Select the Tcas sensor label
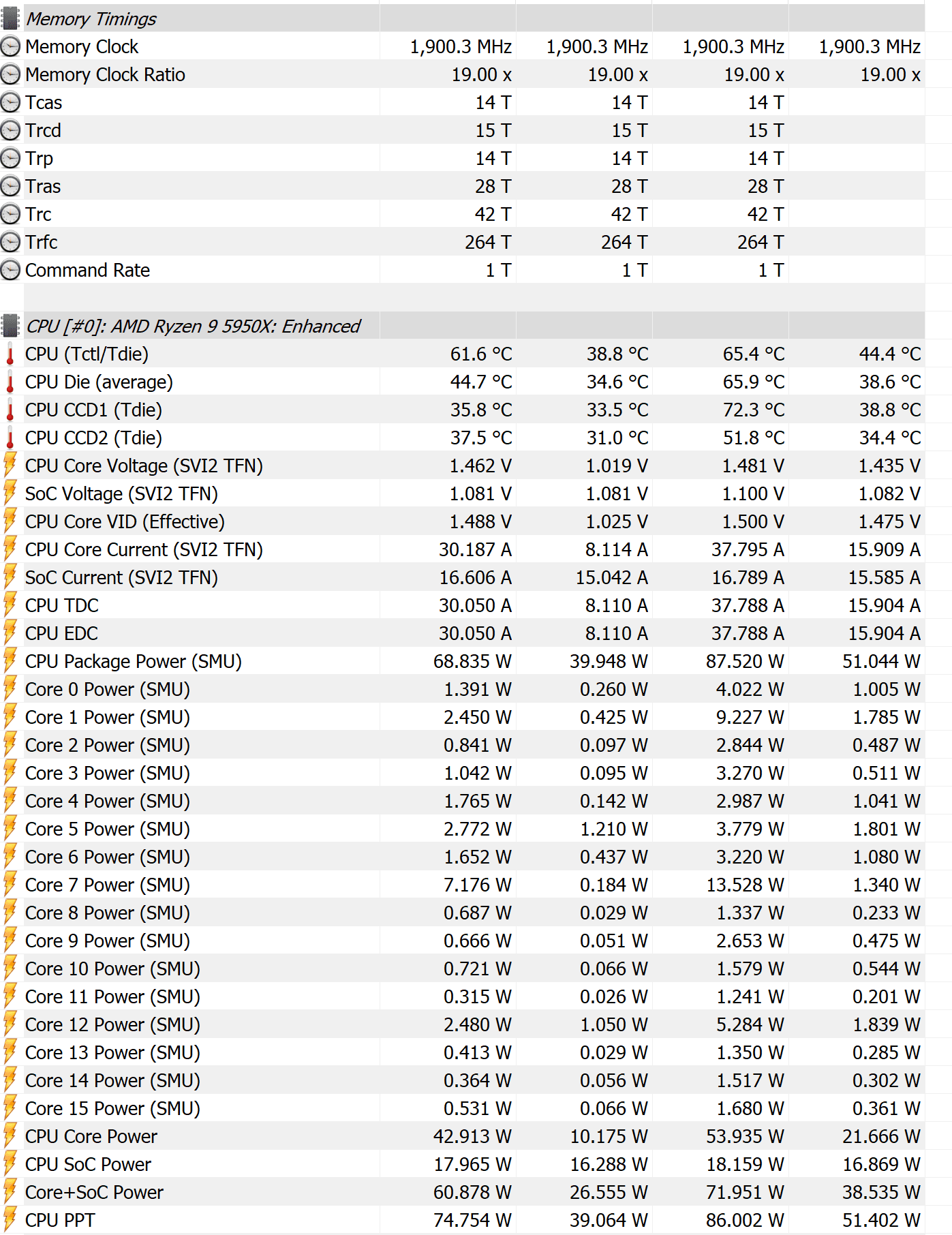Image resolution: width=952 pixels, height=1235 pixels. pyautogui.click(x=44, y=103)
